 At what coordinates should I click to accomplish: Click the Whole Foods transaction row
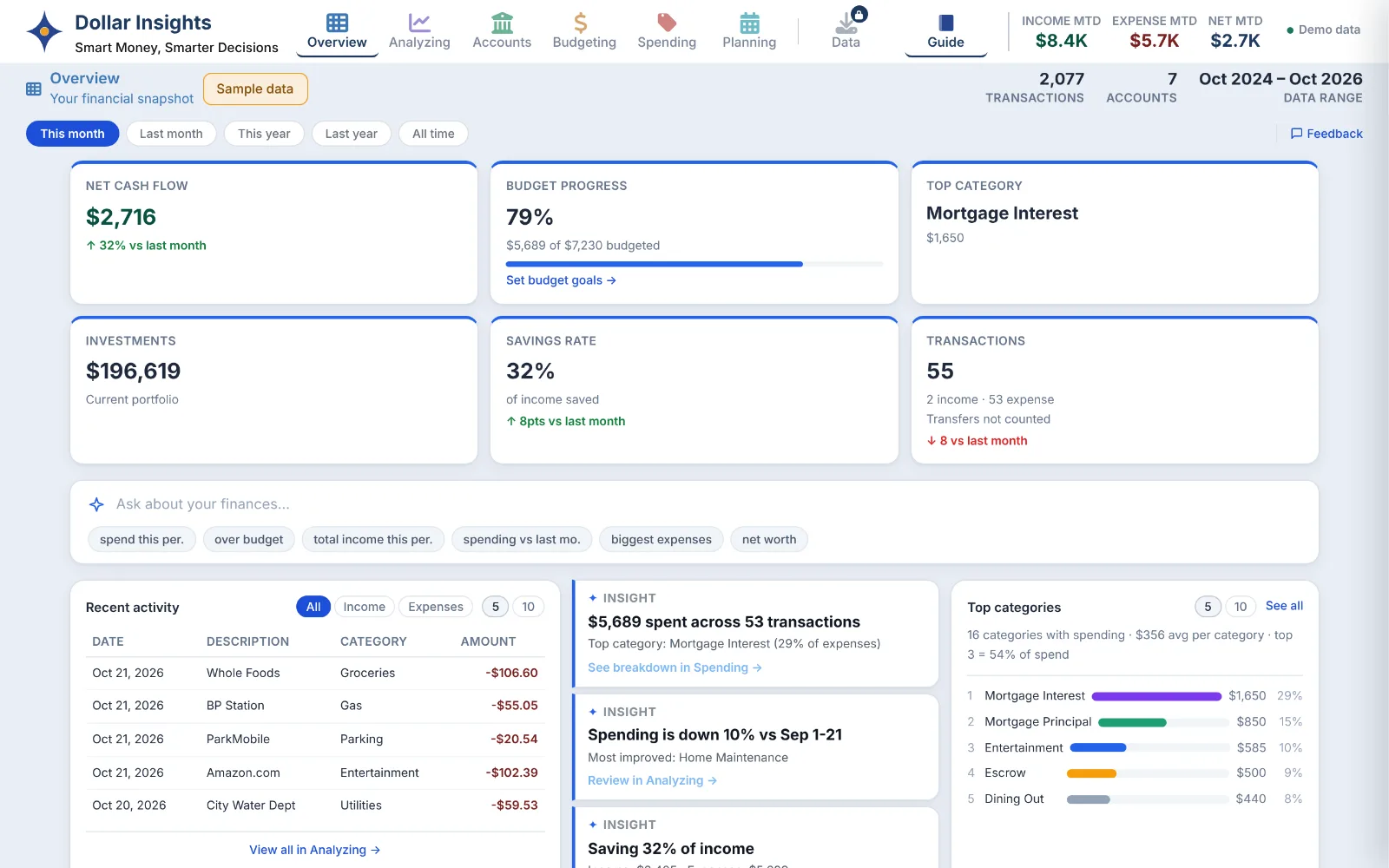[315, 674]
